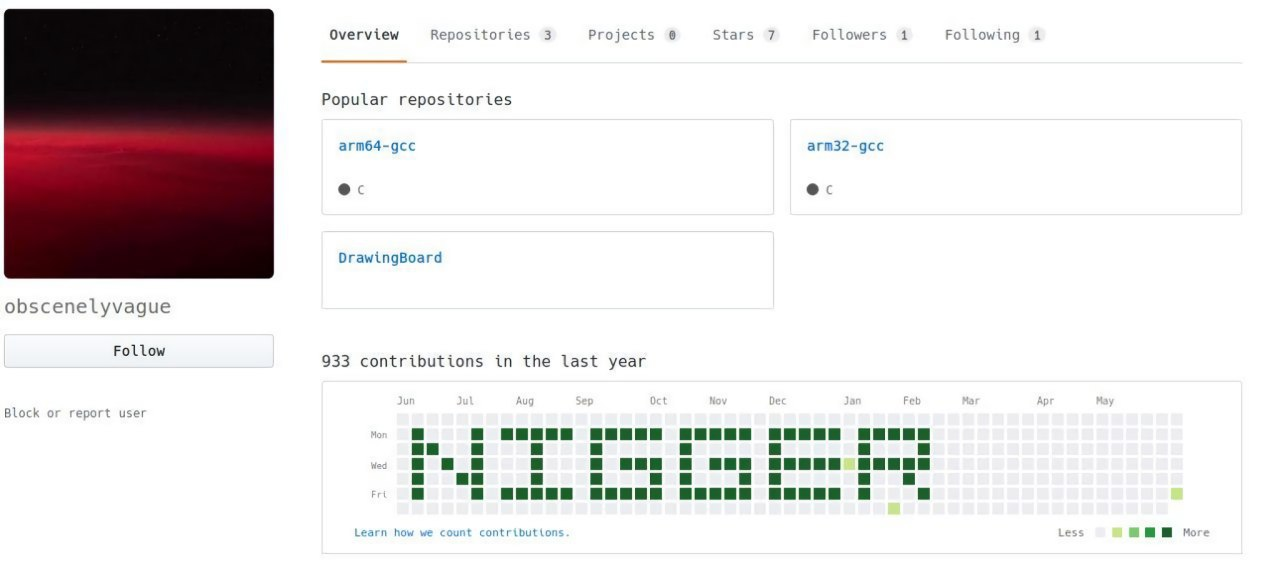The height and width of the screenshot is (577, 1280).
Task: Click the C language dot on arm32-gcc
Action: tap(813, 189)
